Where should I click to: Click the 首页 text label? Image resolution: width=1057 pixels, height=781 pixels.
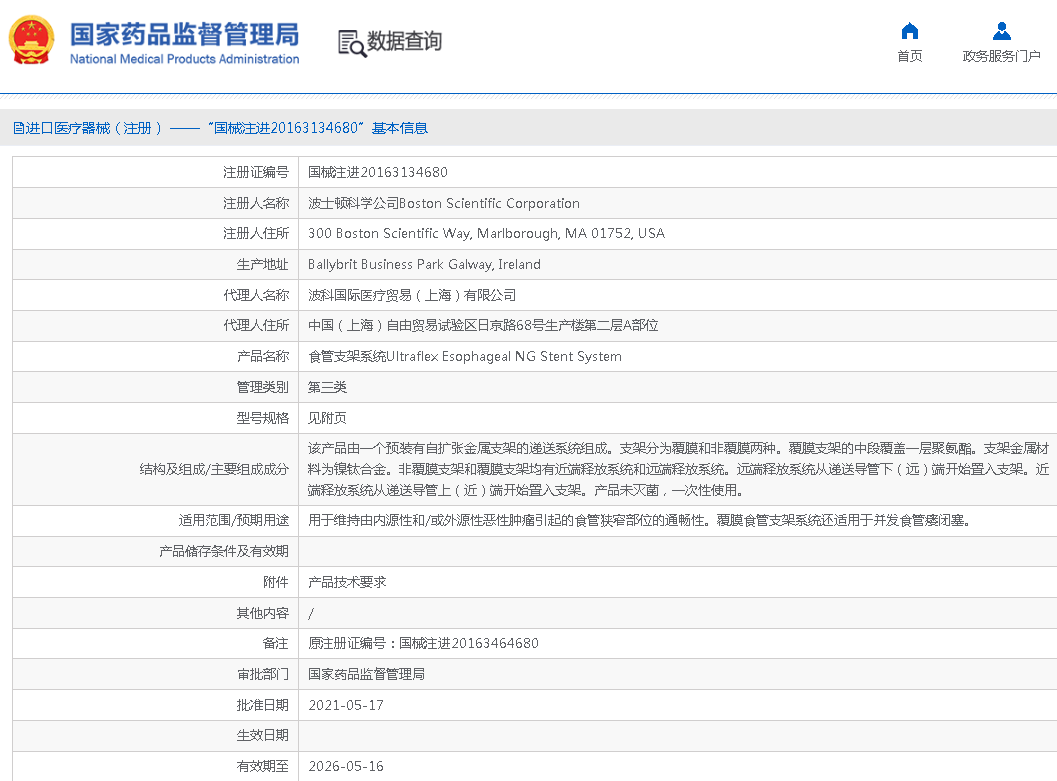[x=909, y=56]
